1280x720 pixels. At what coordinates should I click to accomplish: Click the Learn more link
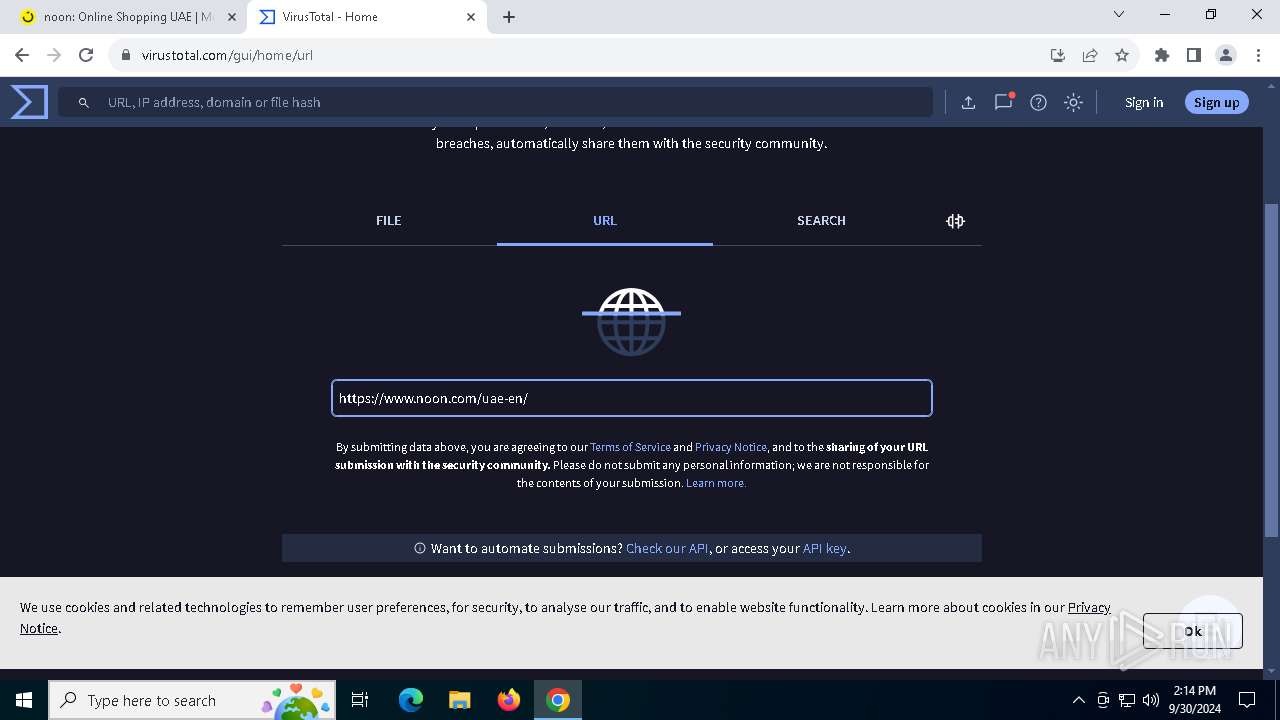point(716,483)
